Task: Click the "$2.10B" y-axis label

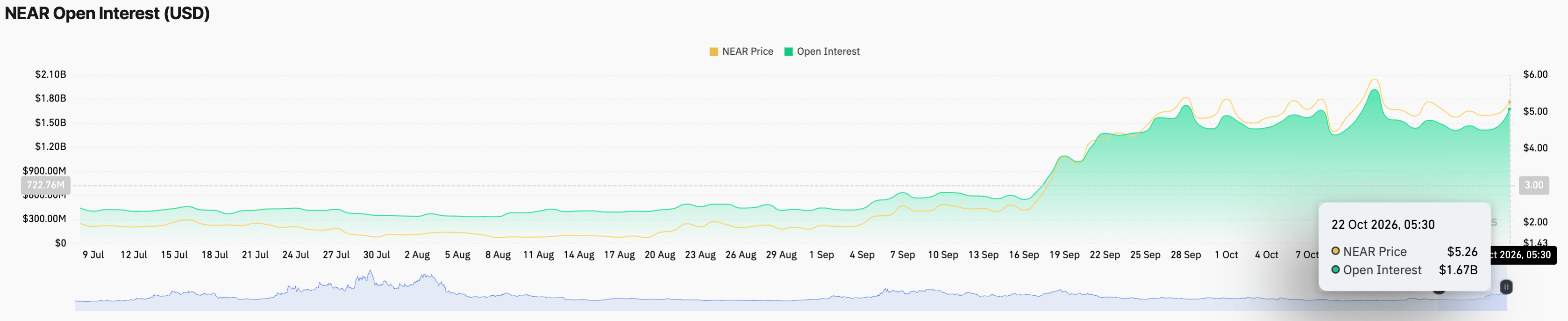Action: tap(50, 74)
